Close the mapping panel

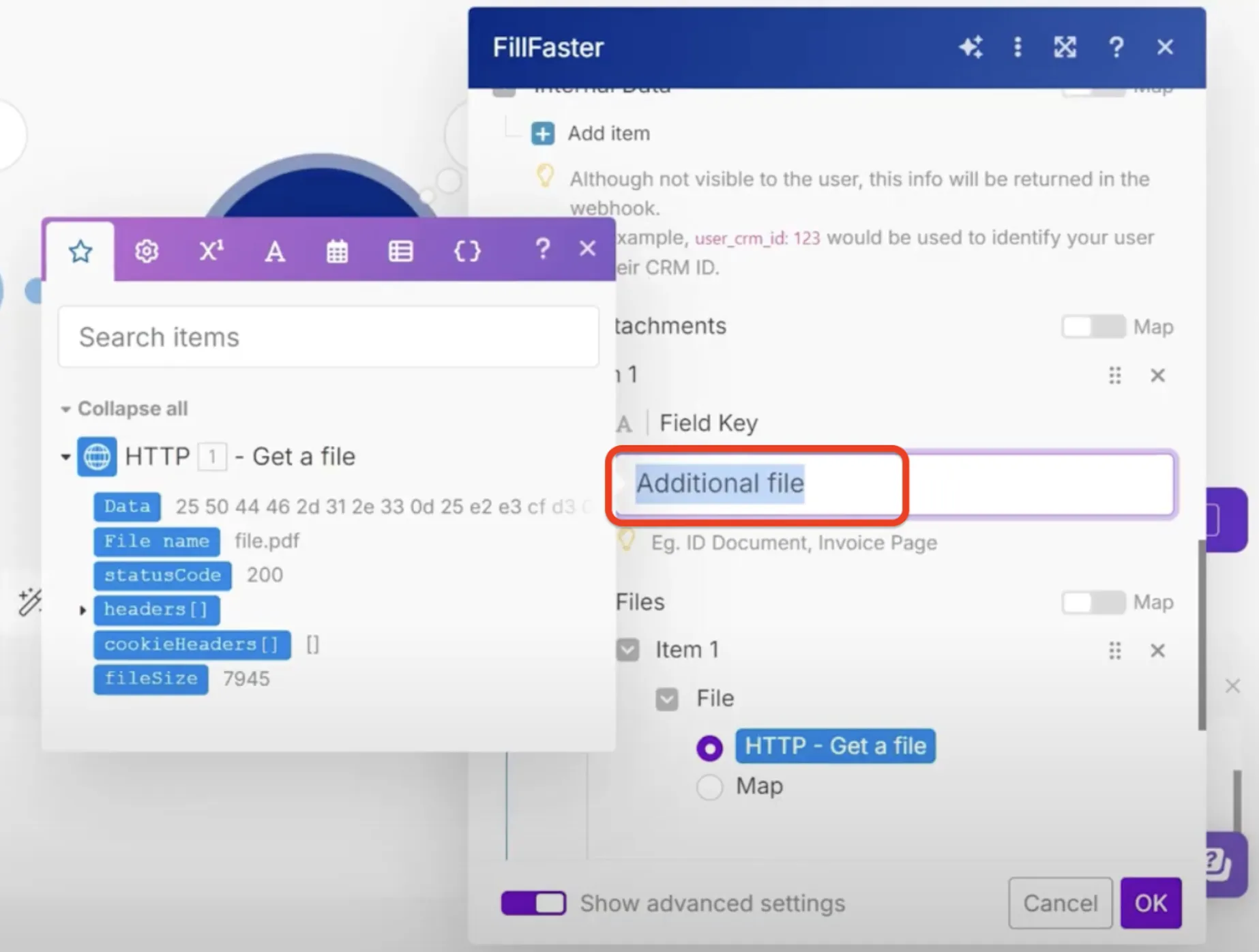[x=587, y=248]
